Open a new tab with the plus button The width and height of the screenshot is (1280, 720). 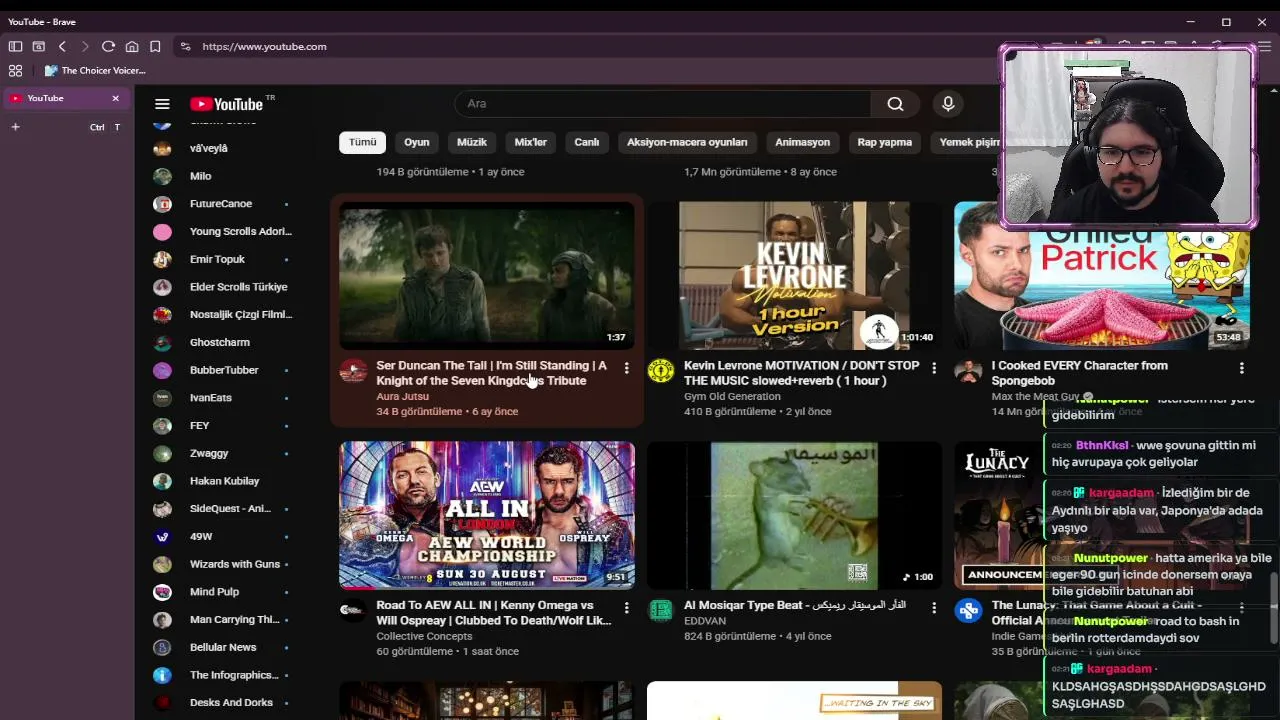click(15, 127)
